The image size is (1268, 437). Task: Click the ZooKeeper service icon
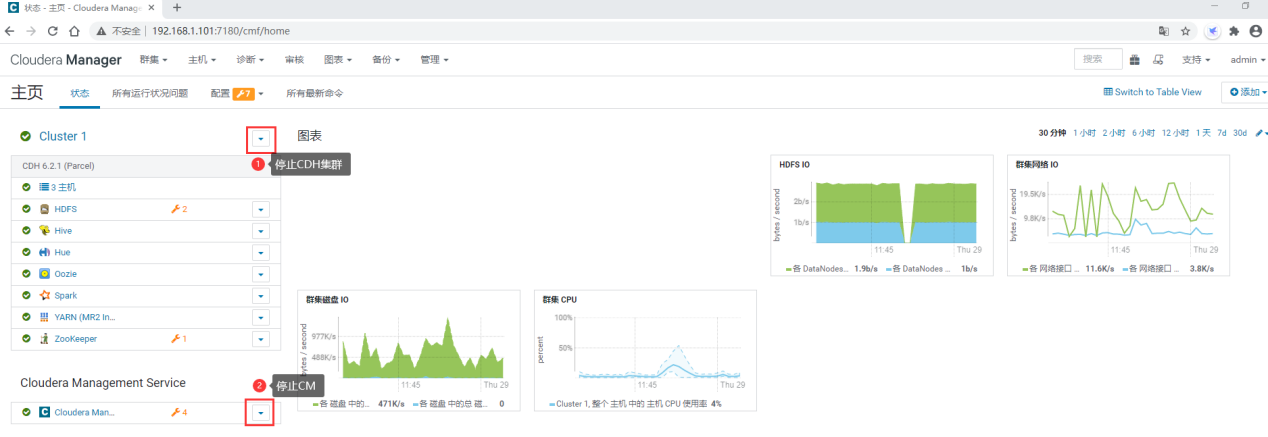click(x=44, y=339)
